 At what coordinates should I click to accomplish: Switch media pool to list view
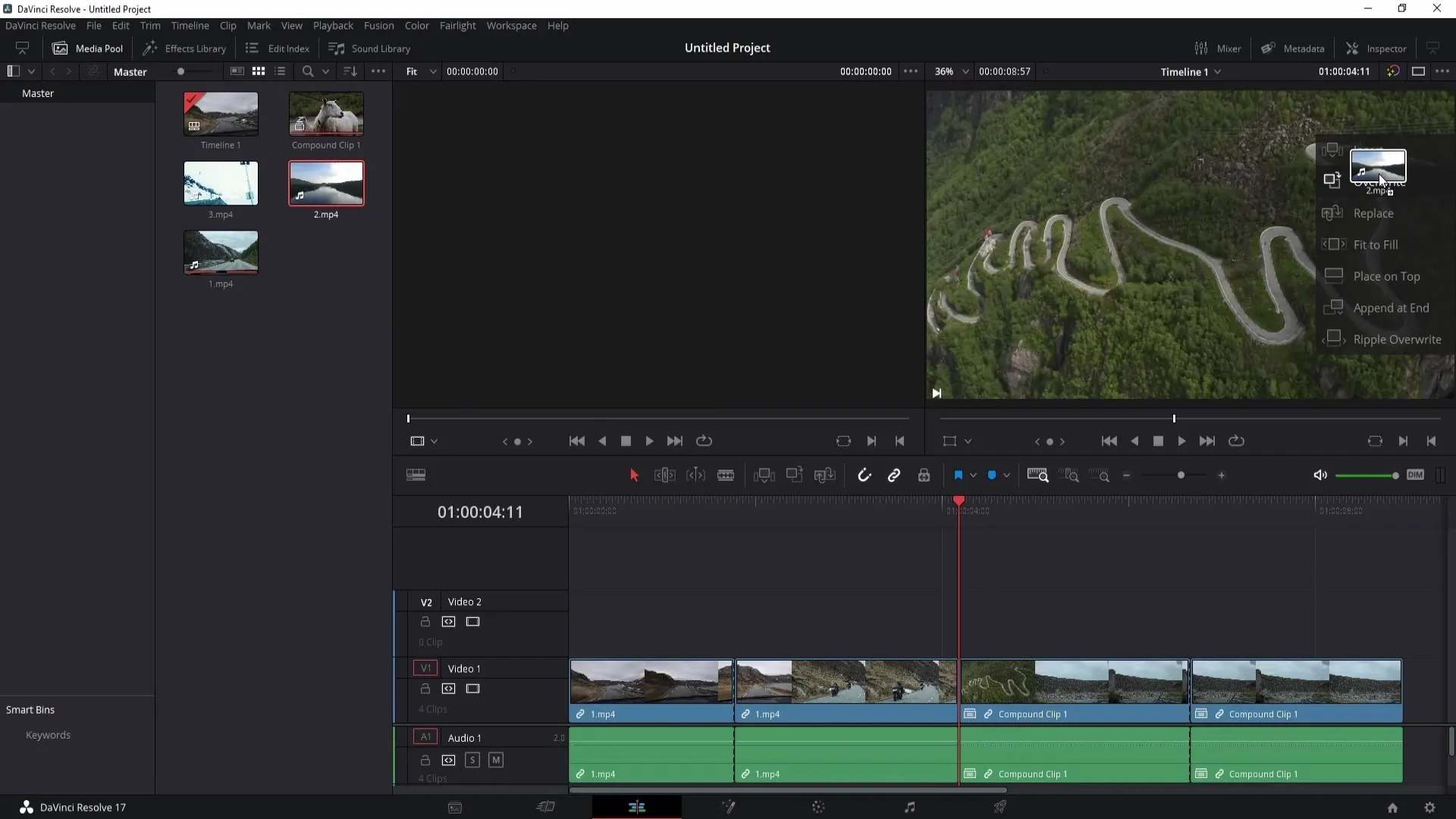tap(281, 71)
